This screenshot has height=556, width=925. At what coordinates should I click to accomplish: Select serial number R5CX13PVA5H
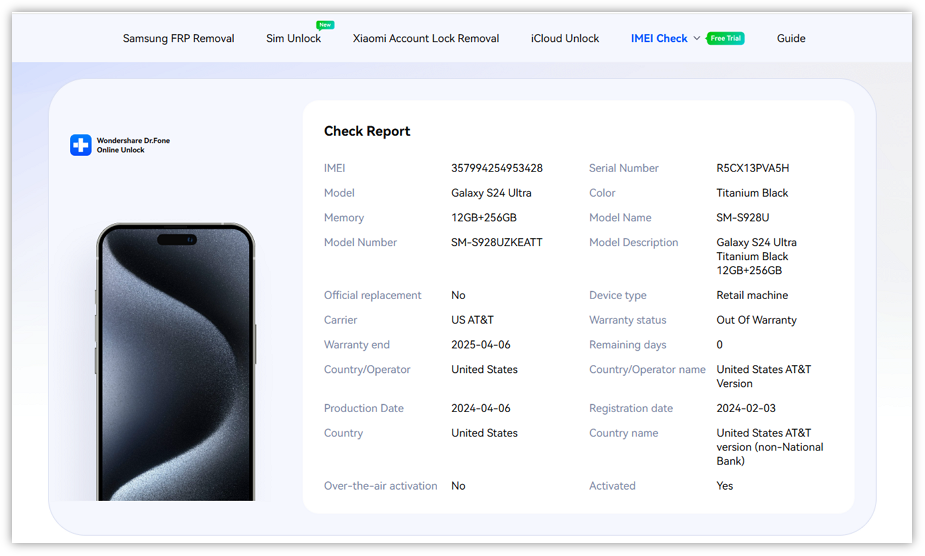click(x=753, y=168)
